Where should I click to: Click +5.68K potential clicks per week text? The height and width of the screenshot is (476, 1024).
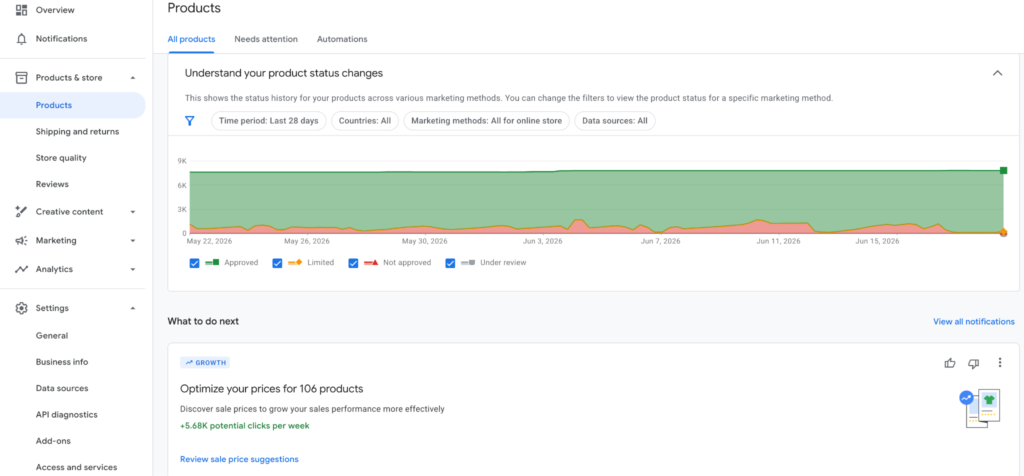pyautogui.click(x=245, y=426)
